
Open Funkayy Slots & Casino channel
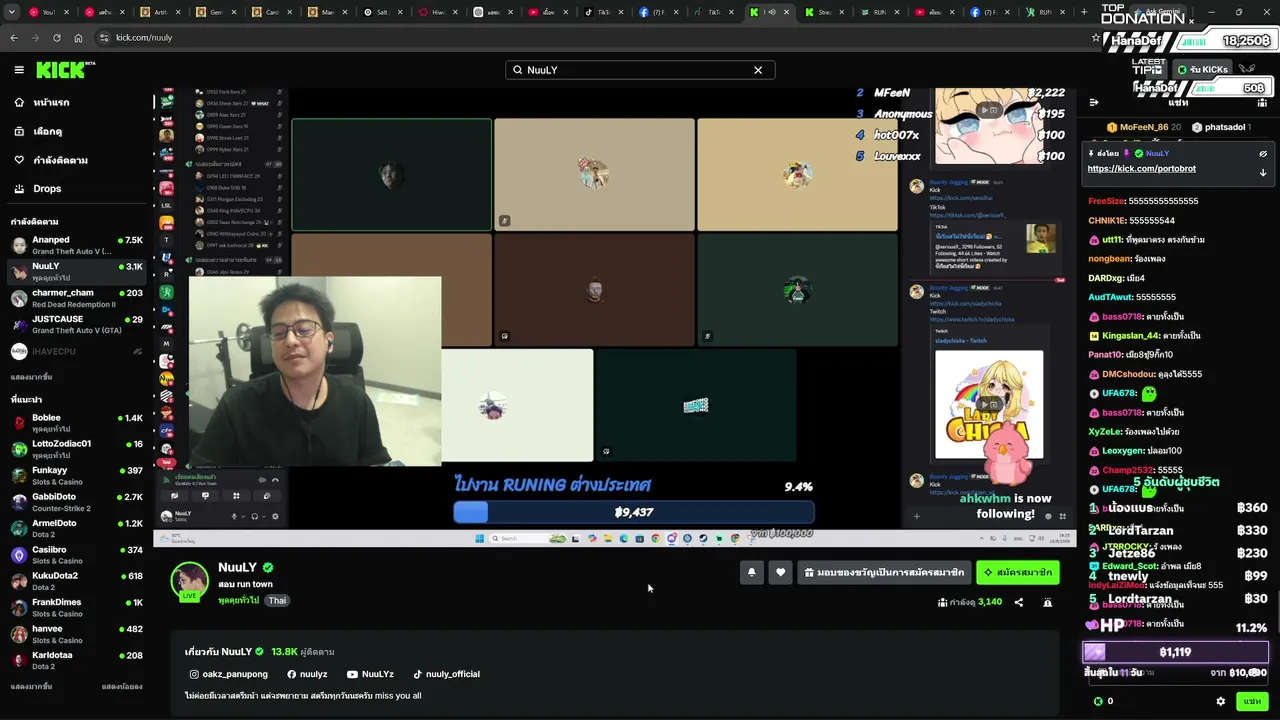[x=77, y=475]
